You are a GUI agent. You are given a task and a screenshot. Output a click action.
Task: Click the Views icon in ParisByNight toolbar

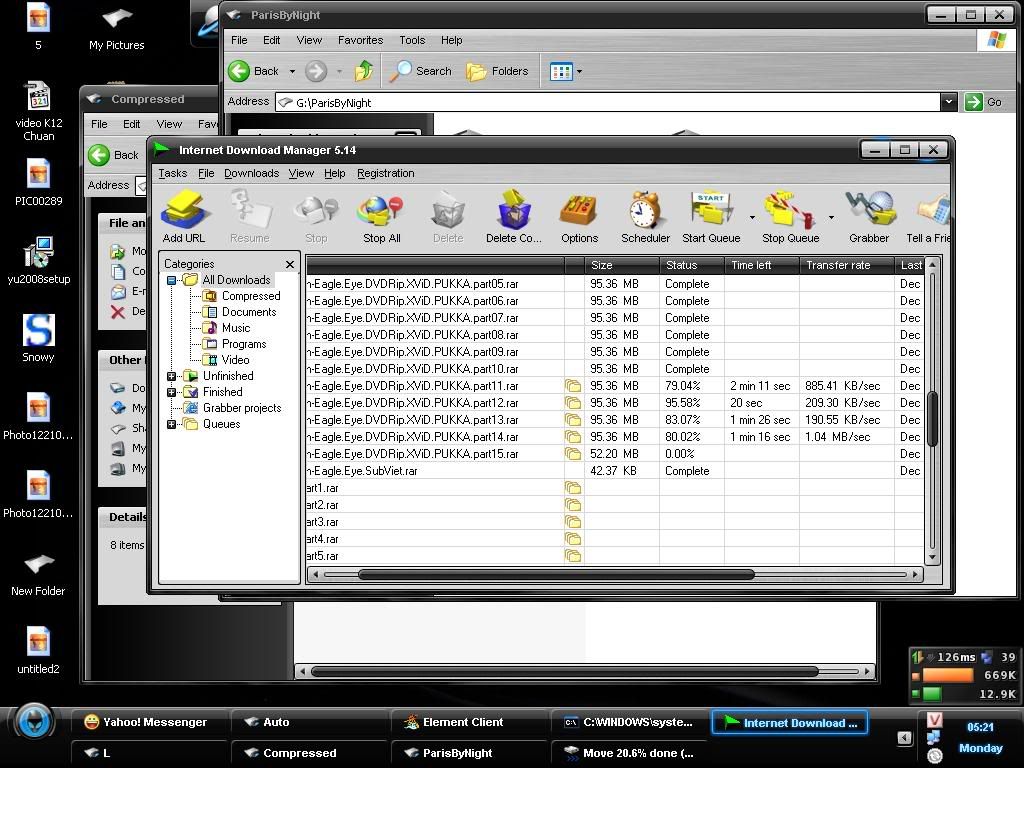point(561,71)
